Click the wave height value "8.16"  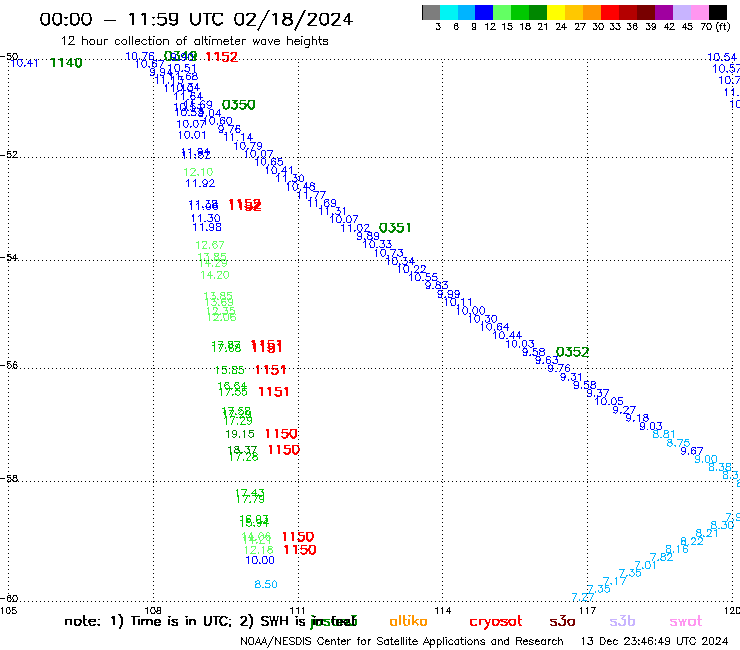click(677, 550)
